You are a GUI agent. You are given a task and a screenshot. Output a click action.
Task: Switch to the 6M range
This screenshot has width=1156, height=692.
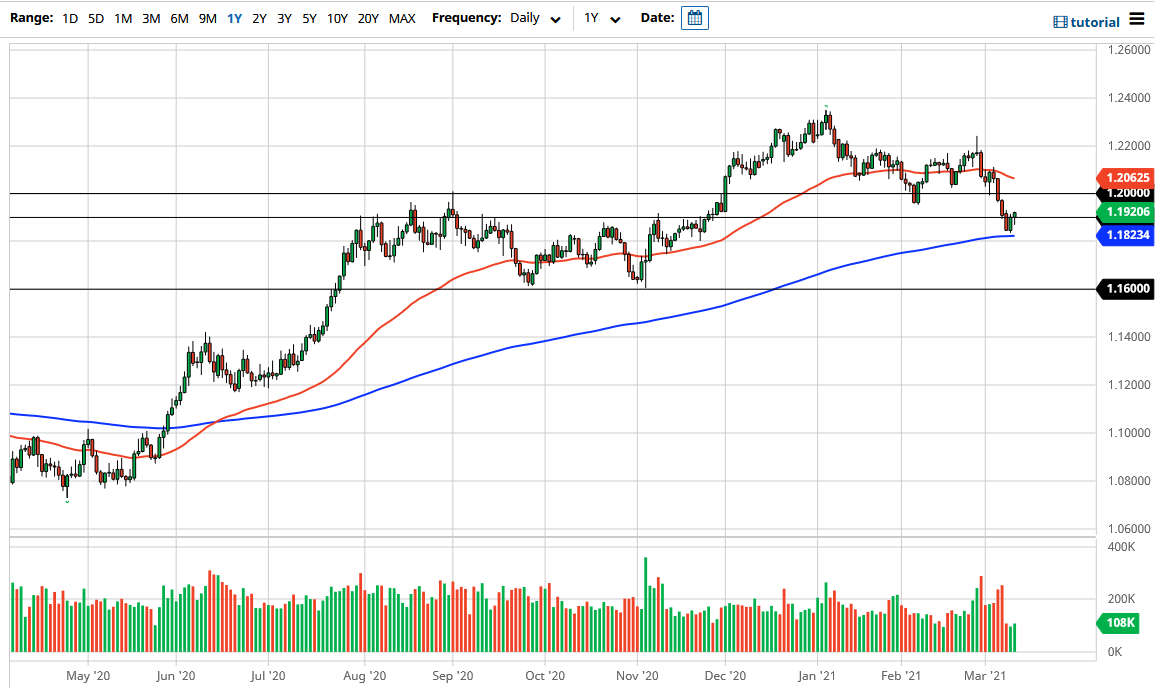pos(178,18)
